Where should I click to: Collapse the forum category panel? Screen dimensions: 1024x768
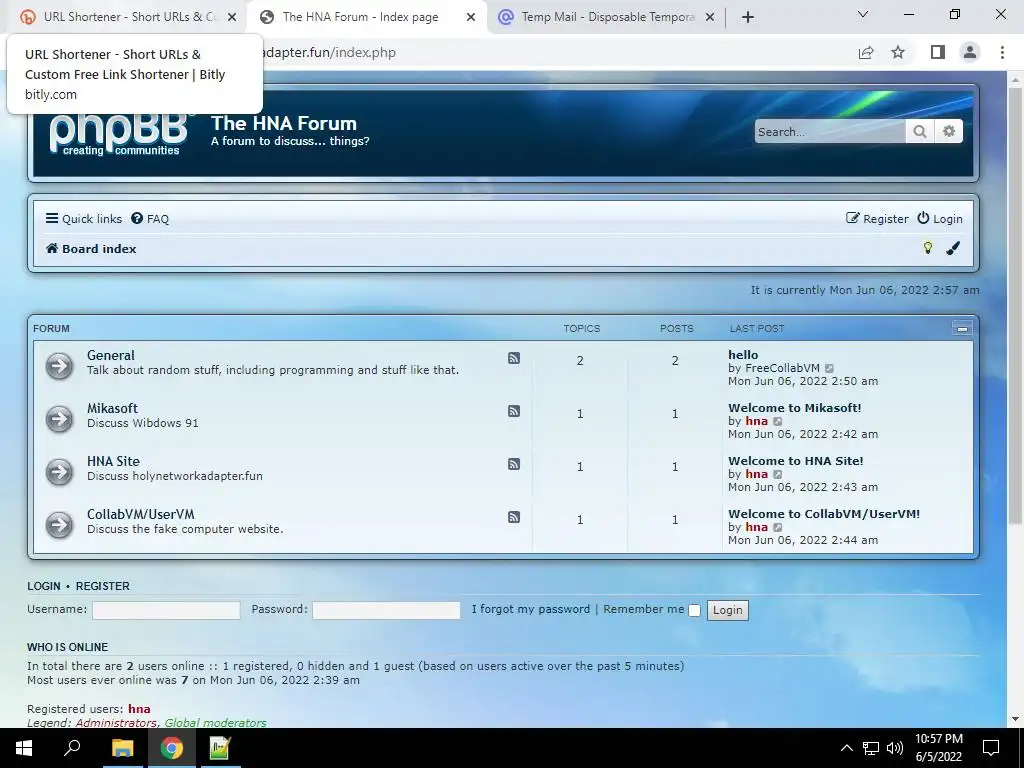click(x=962, y=328)
